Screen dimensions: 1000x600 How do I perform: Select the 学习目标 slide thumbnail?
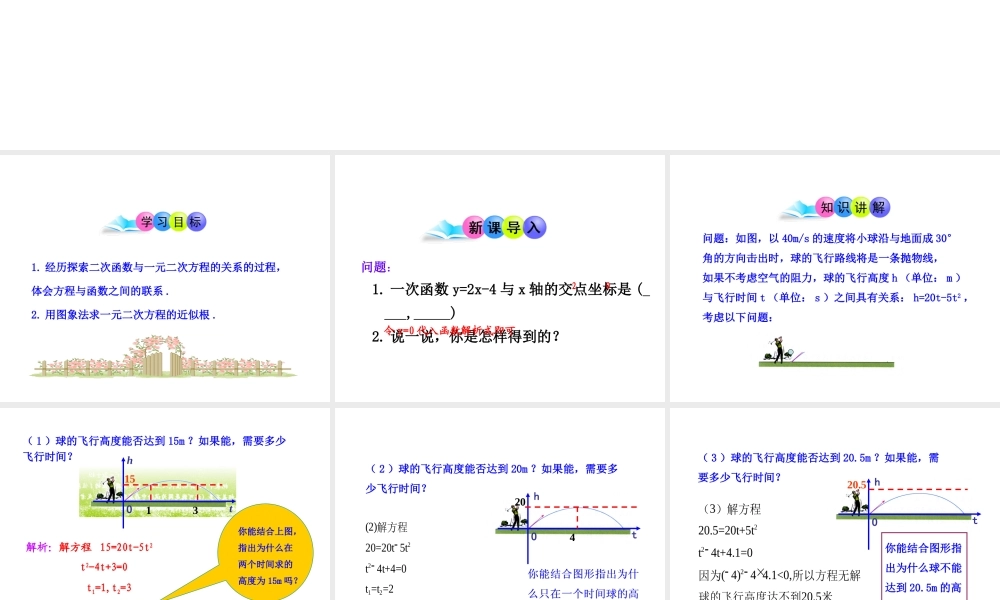click(x=165, y=275)
